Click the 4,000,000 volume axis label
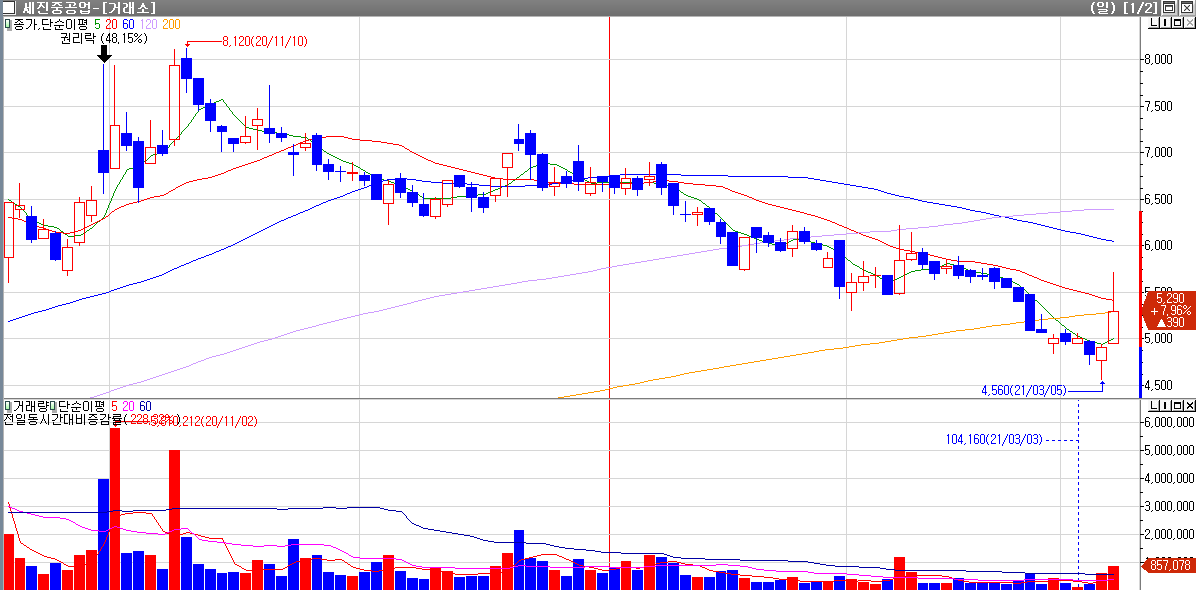 pos(1171,478)
